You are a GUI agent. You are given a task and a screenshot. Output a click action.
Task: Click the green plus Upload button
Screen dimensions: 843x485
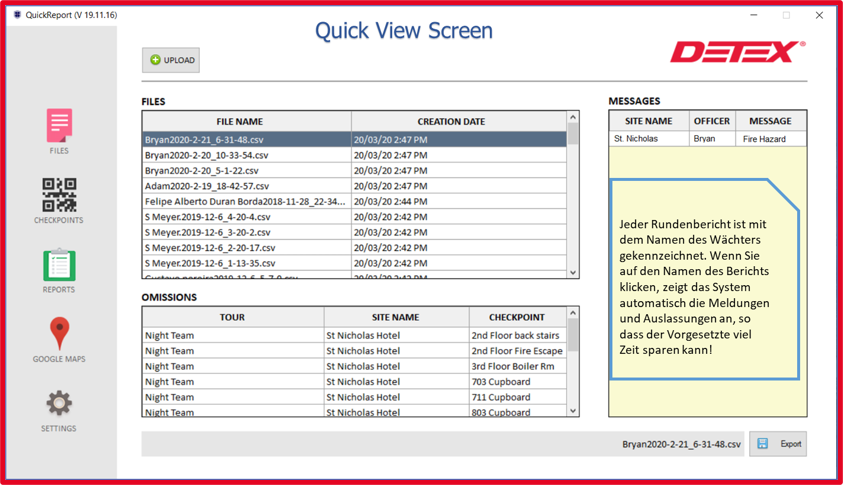click(171, 60)
